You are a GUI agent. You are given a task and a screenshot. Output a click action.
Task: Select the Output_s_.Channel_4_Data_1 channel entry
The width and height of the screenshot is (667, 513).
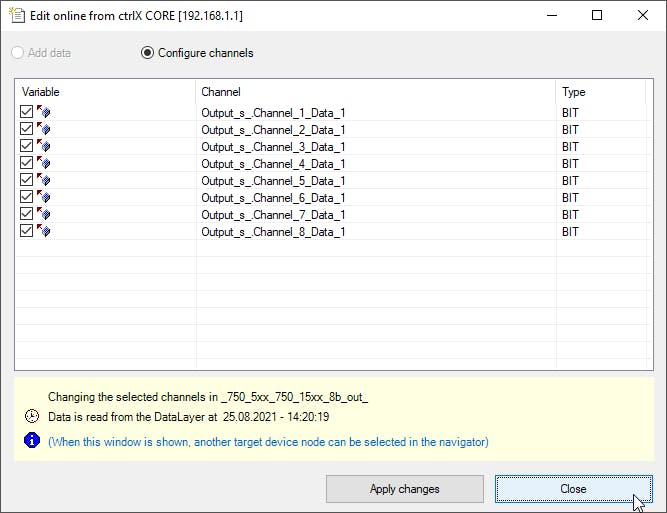[x=273, y=164]
